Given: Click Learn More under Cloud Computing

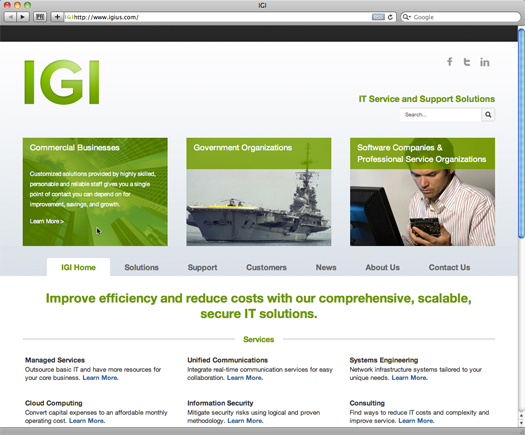Looking at the screenshot, I should 87,421.
